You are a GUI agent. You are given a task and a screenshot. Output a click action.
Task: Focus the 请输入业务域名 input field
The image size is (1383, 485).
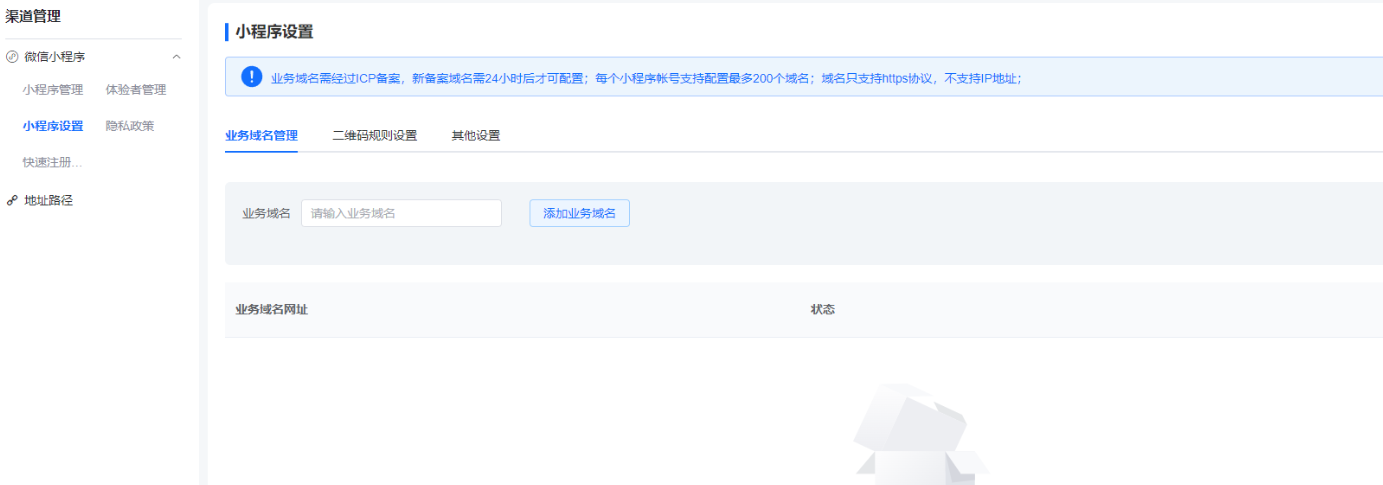(x=401, y=213)
